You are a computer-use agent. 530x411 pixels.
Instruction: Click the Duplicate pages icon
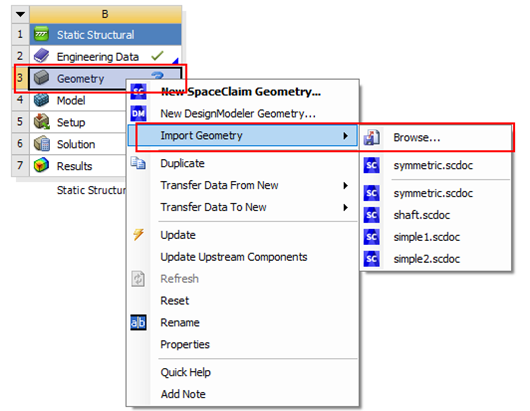coord(138,163)
